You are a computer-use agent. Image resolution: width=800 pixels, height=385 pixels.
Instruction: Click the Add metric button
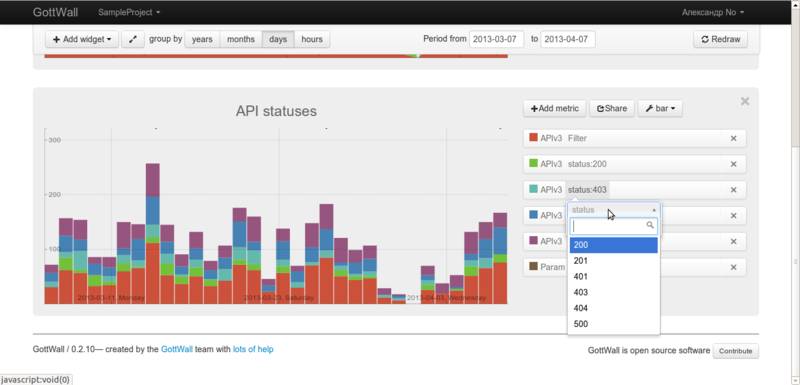(x=555, y=108)
